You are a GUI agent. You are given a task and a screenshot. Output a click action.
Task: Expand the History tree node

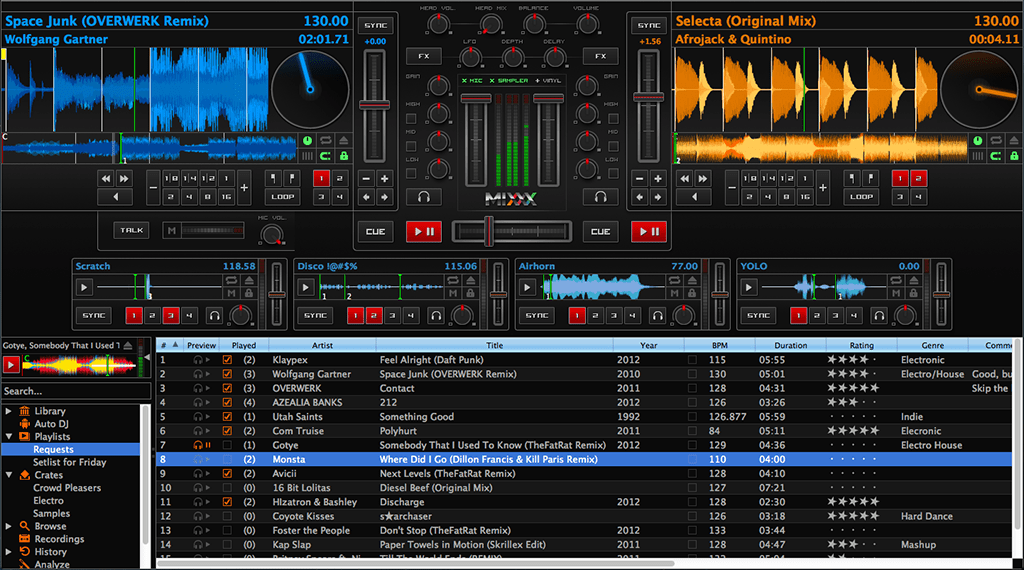pyautogui.click(x=8, y=552)
